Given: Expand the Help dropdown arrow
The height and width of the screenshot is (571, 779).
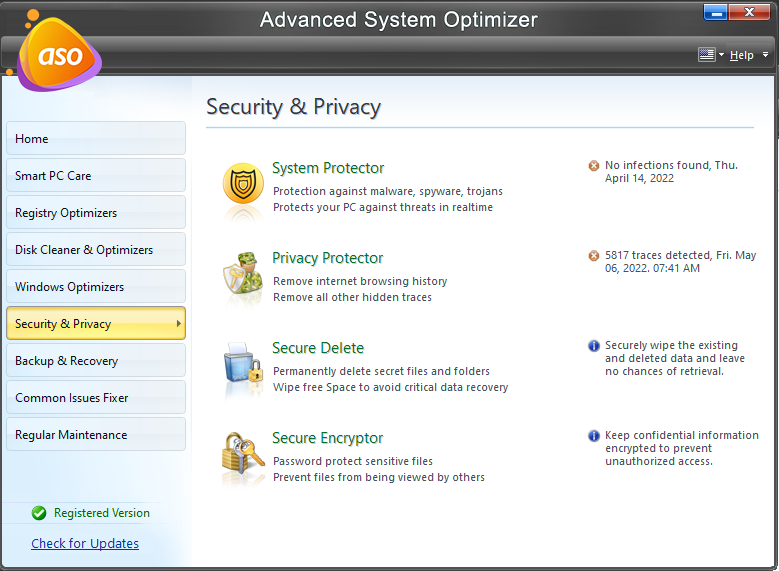Looking at the screenshot, I should [x=766, y=55].
